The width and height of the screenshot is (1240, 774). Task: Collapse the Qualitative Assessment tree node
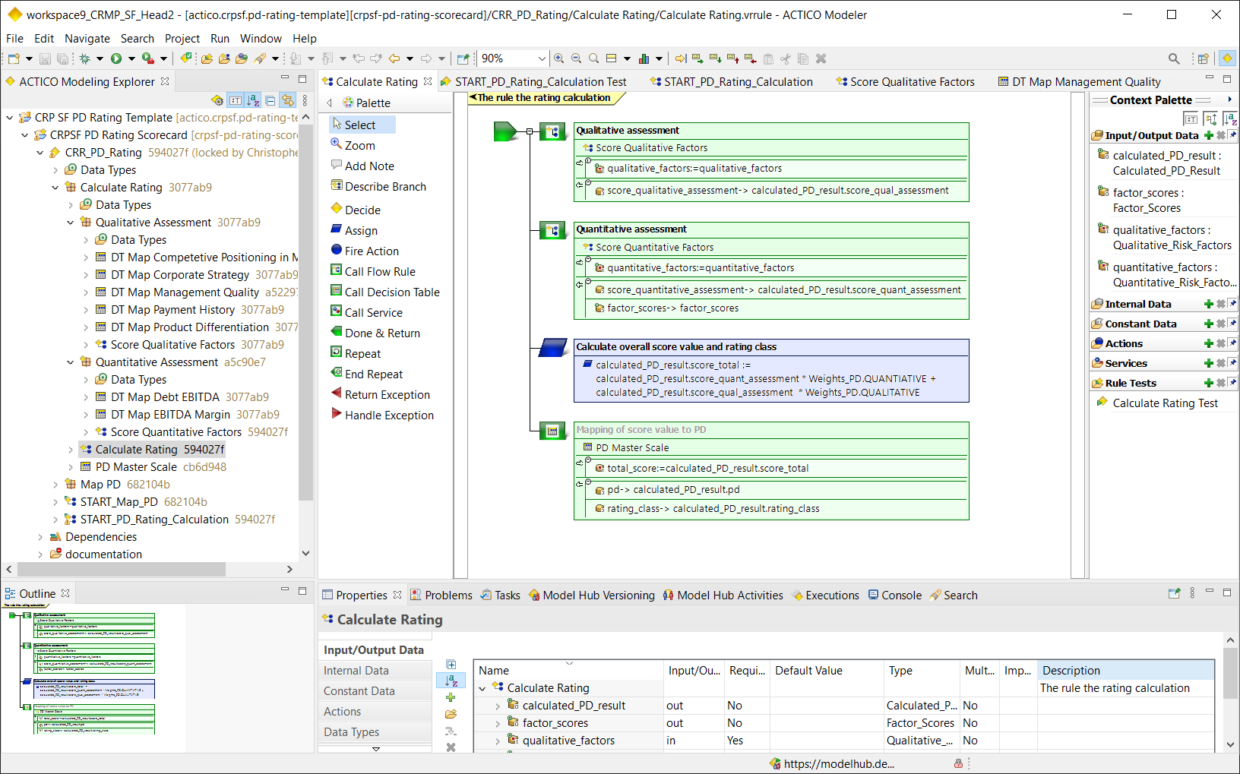click(x=71, y=222)
